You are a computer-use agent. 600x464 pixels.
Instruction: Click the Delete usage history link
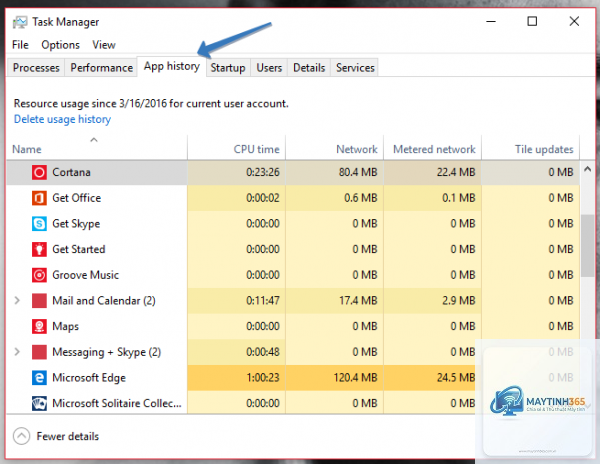tap(62, 119)
